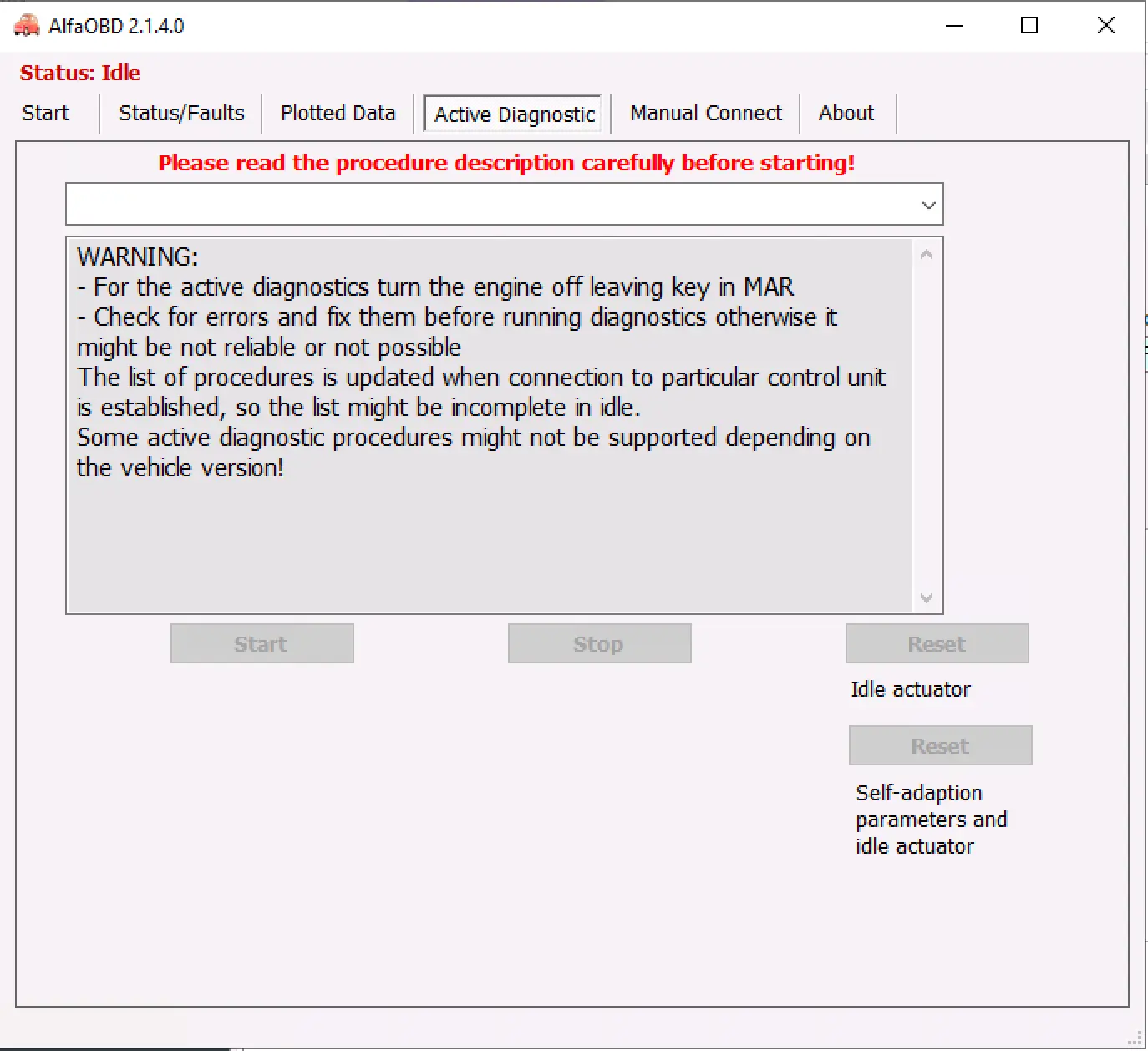Open the Status/Faults tab
Viewport: 1148px width, 1051px height.
181,114
